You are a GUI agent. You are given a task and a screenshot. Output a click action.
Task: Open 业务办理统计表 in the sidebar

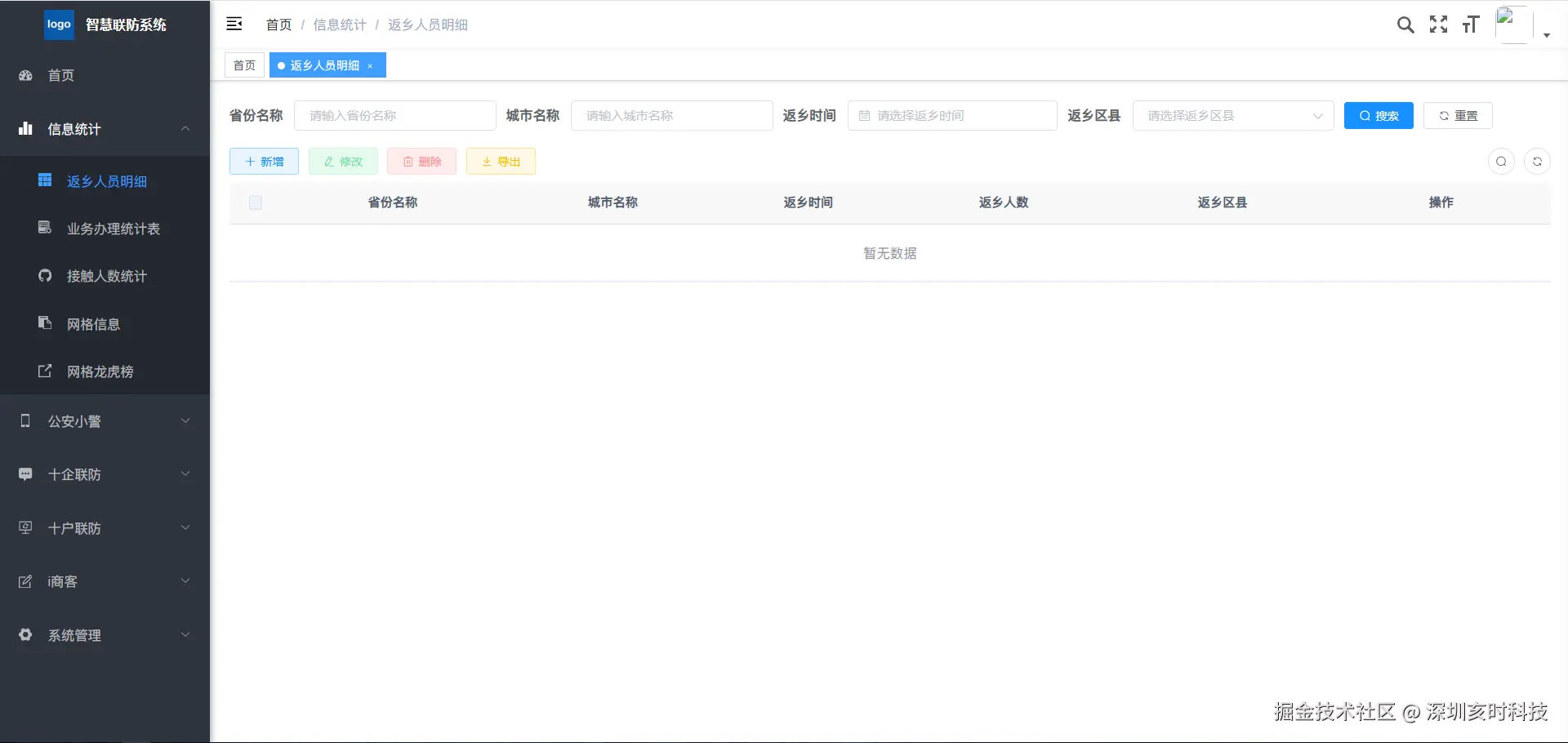pyautogui.click(x=105, y=229)
